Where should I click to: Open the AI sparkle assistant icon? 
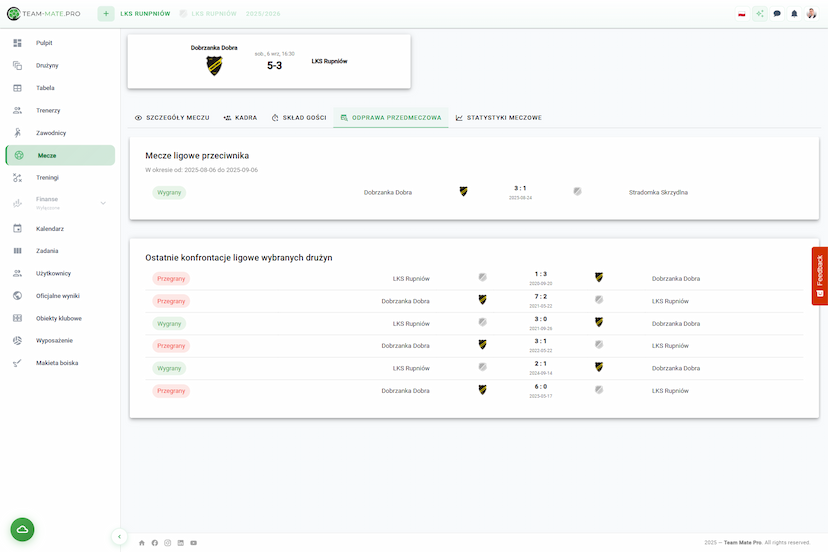[759, 14]
